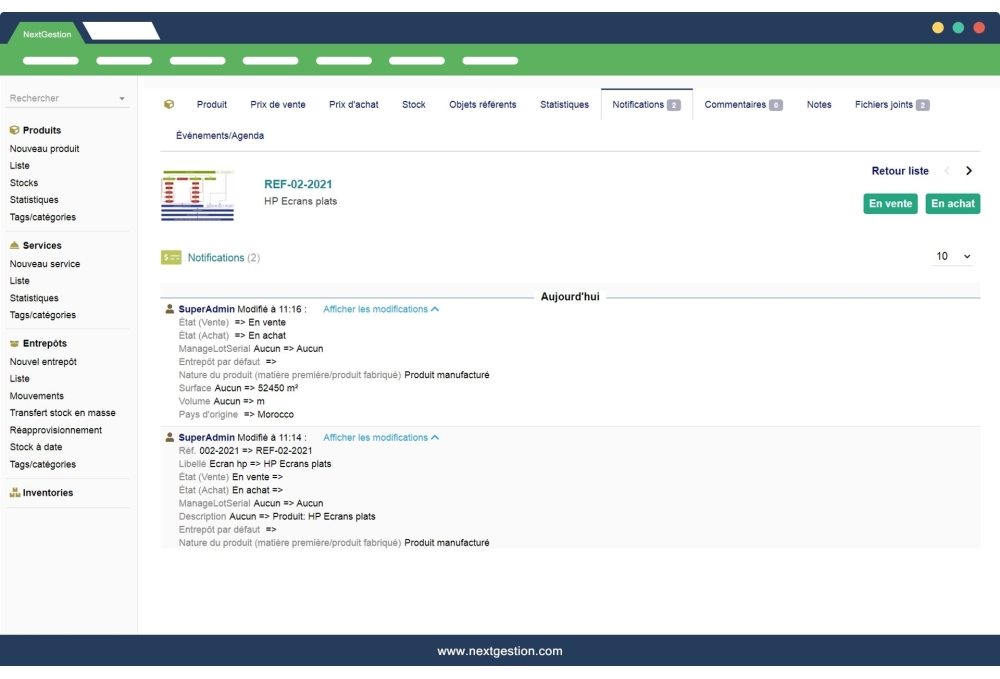Click the product box icon beside the Produit tab
Image resolution: width=1000 pixels, height=679 pixels.
[x=170, y=102]
